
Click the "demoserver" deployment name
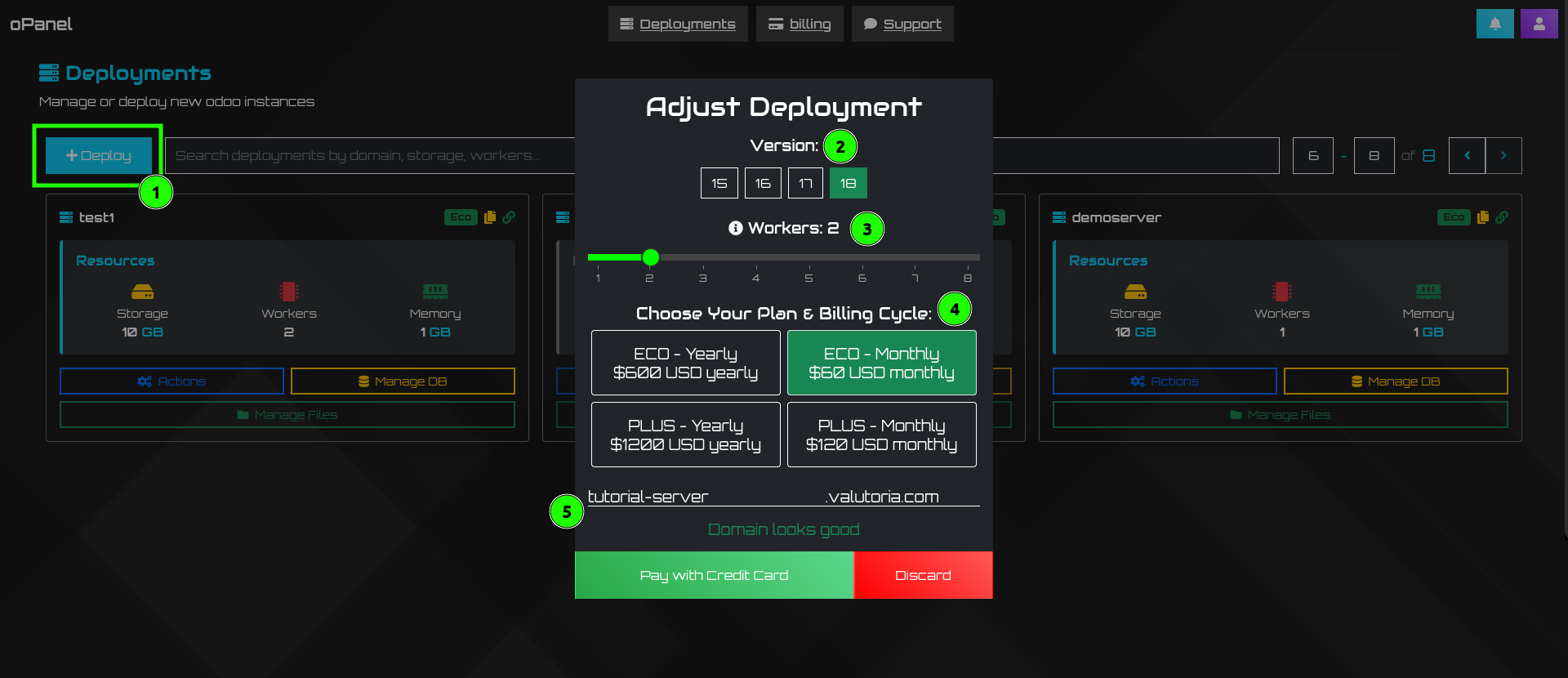[x=1116, y=217]
